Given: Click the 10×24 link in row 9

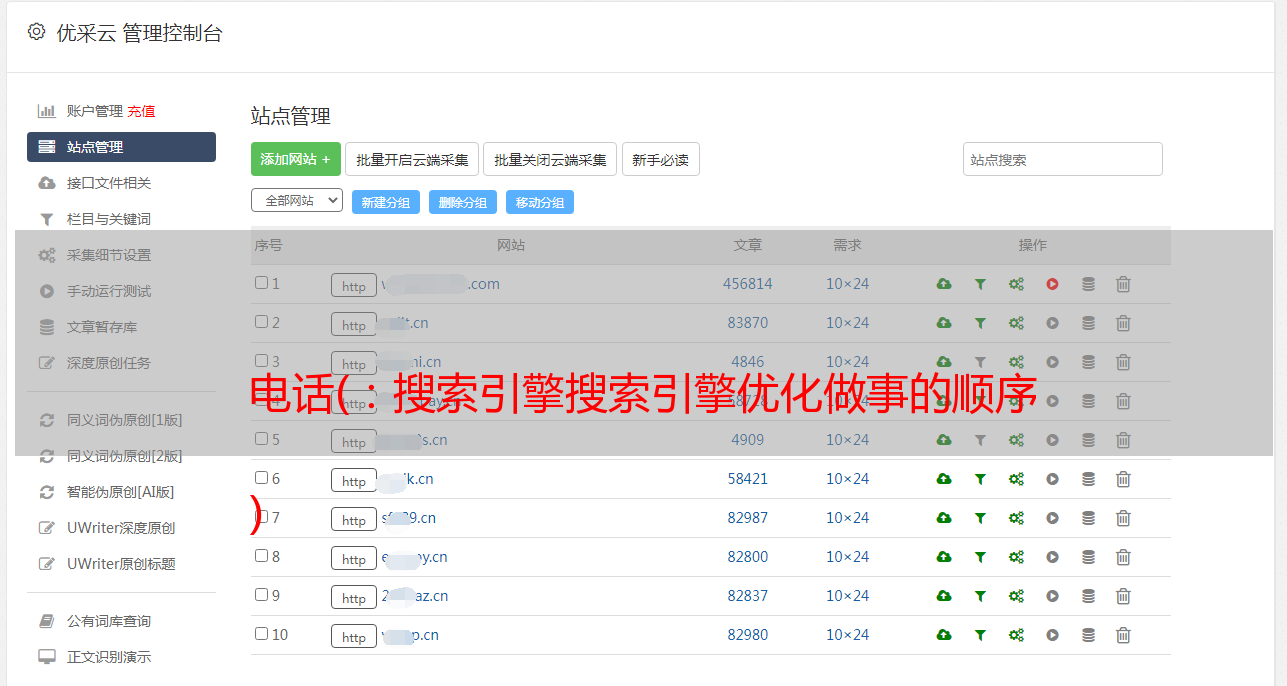Looking at the screenshot, I should click(x=847, y=596).
